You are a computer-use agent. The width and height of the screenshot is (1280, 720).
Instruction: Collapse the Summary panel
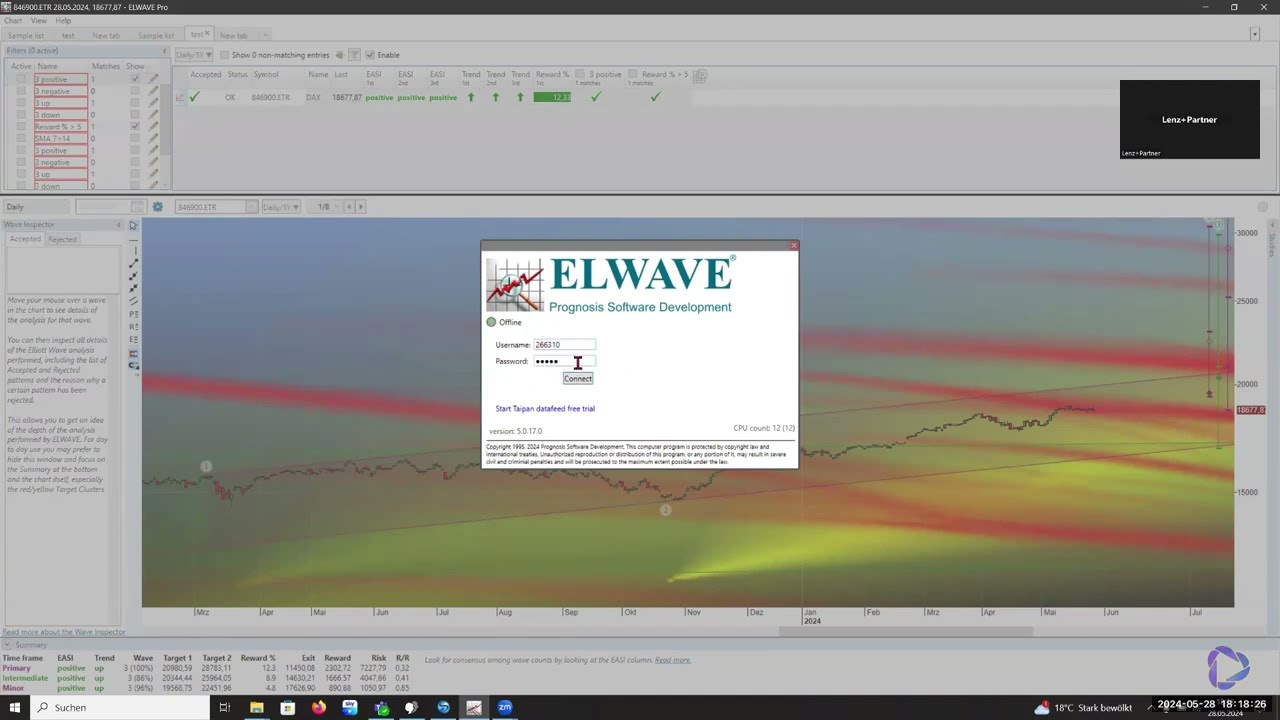[x=7, y=645]
